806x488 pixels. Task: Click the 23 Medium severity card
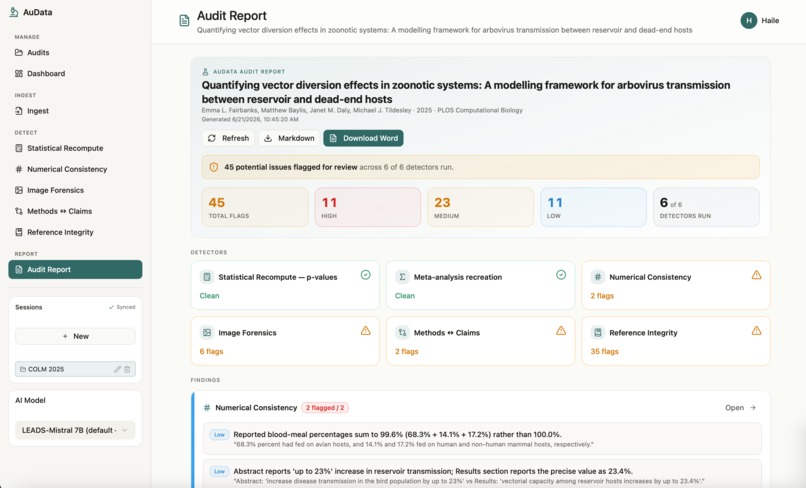tap(481, 207)
